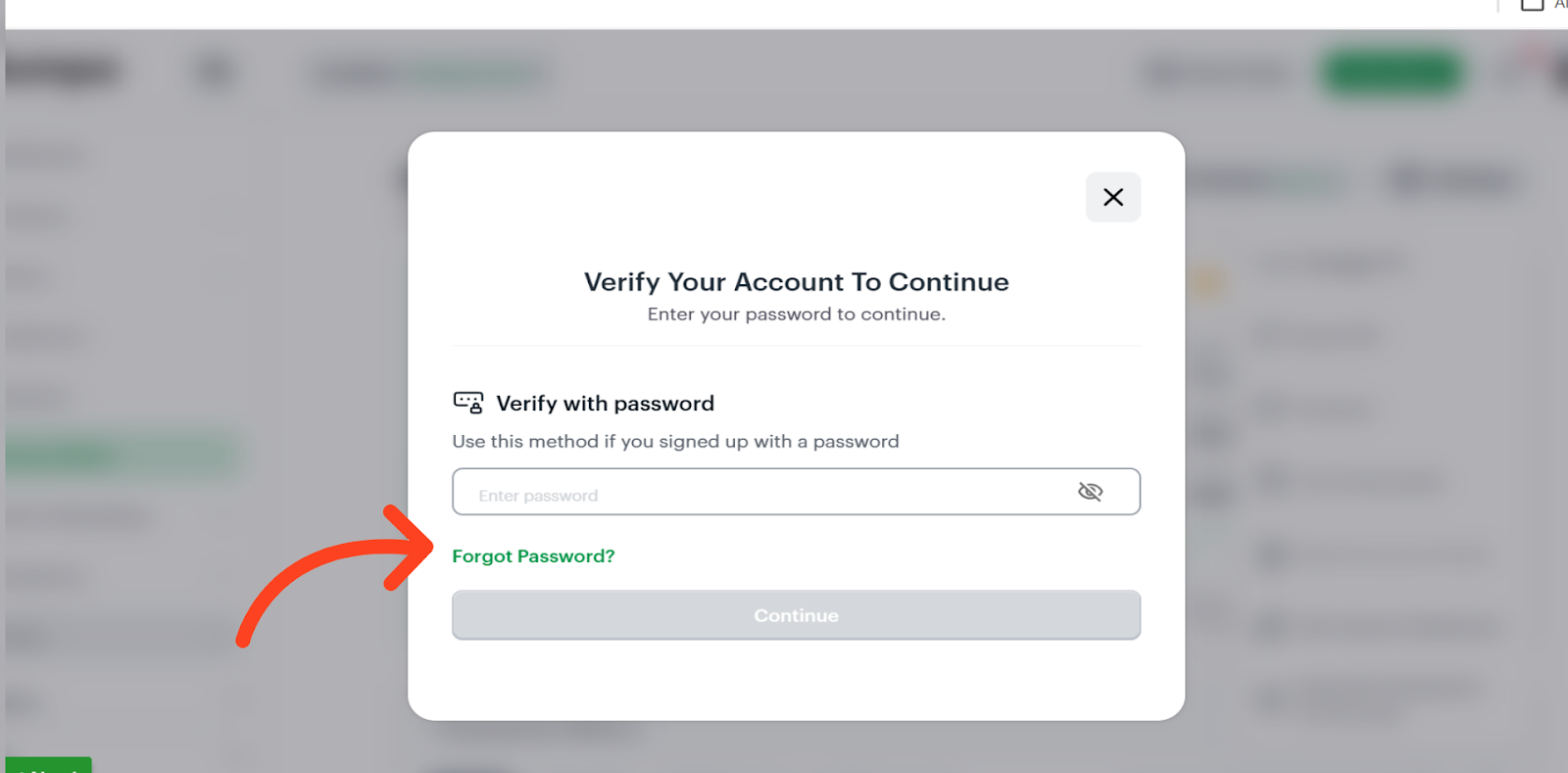The width and height of the screenshot is (1568, 773).
Task: Toggle password visibility with the eye icon
Action: (1092, 492)
